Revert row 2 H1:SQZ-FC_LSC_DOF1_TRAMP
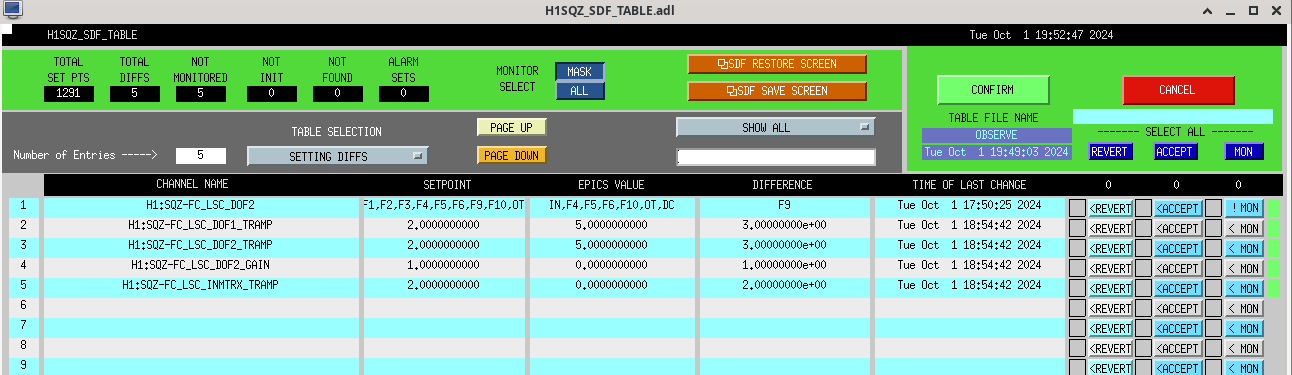 click(1110, 228)
